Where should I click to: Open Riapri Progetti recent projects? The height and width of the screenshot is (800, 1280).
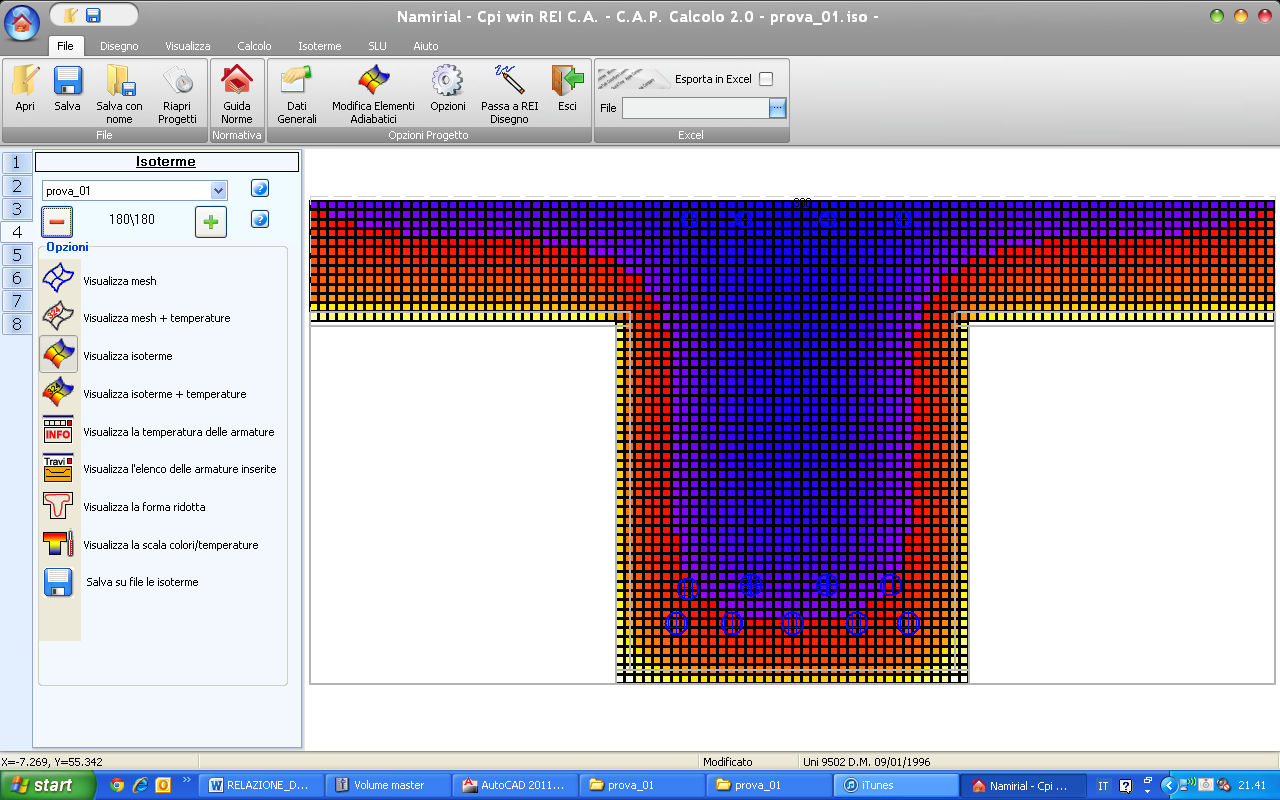(178, 94)
